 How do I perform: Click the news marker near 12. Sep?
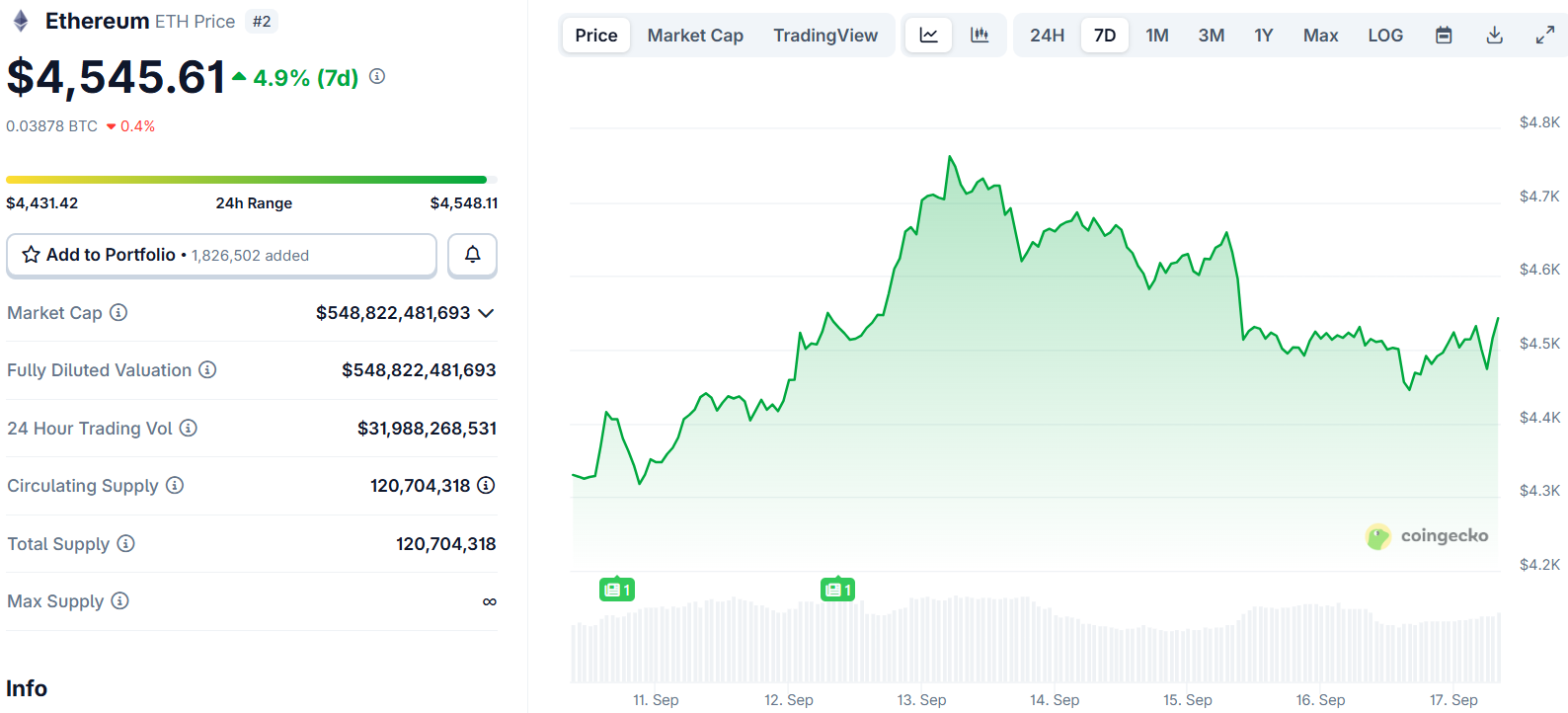pos(838,590)
